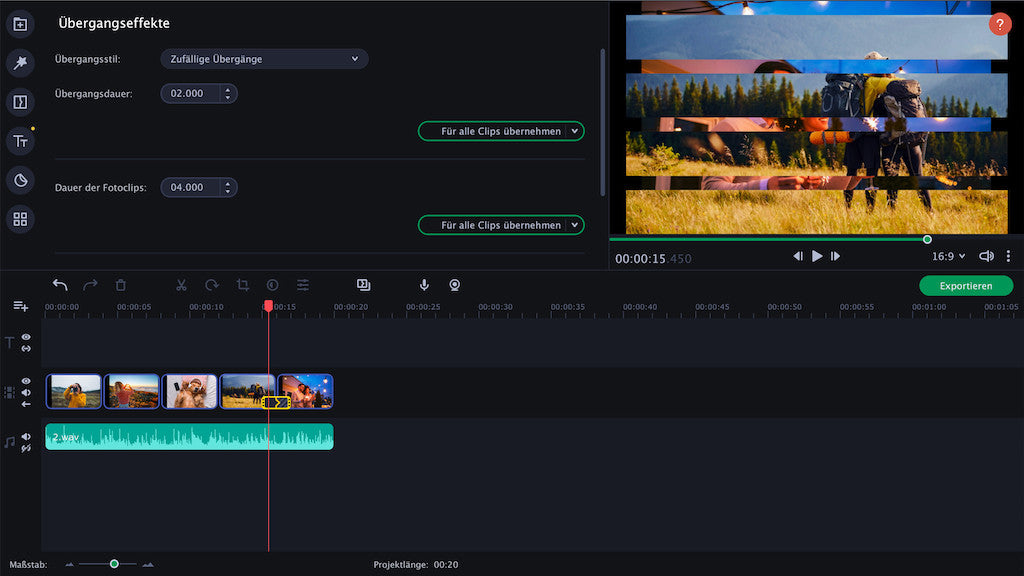
Task: Open the Übergangsstil dropdown
Action: tap(264, 59)
